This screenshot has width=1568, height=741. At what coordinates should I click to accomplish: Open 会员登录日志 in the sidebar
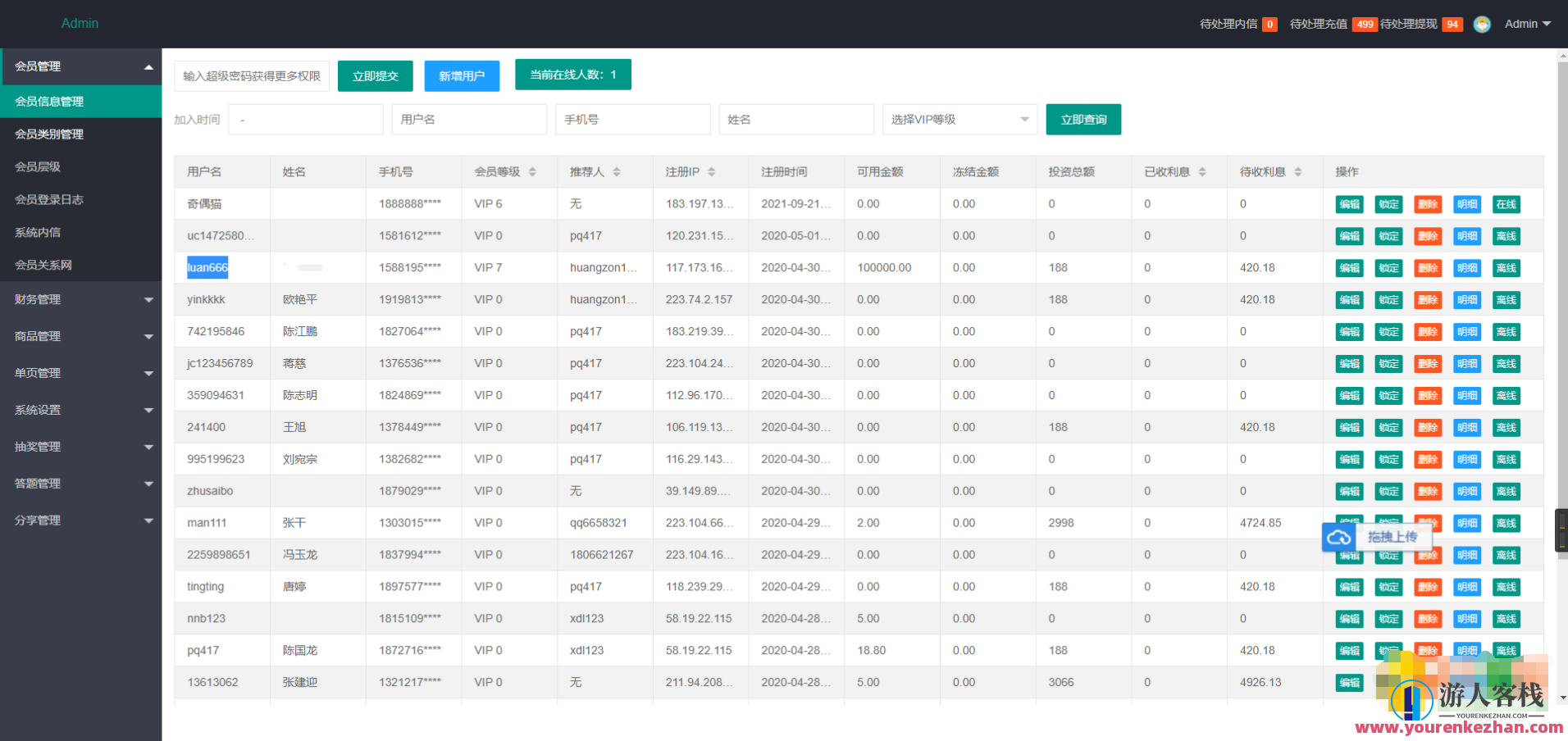[49, 200]
